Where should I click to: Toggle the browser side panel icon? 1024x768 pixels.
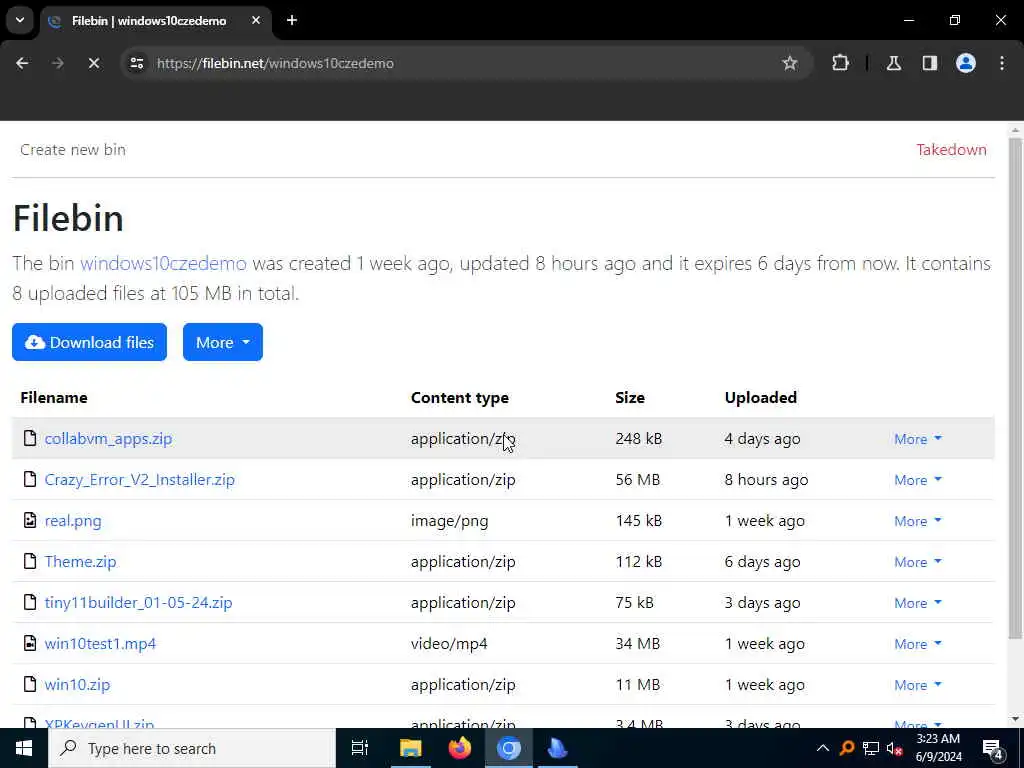930,63
